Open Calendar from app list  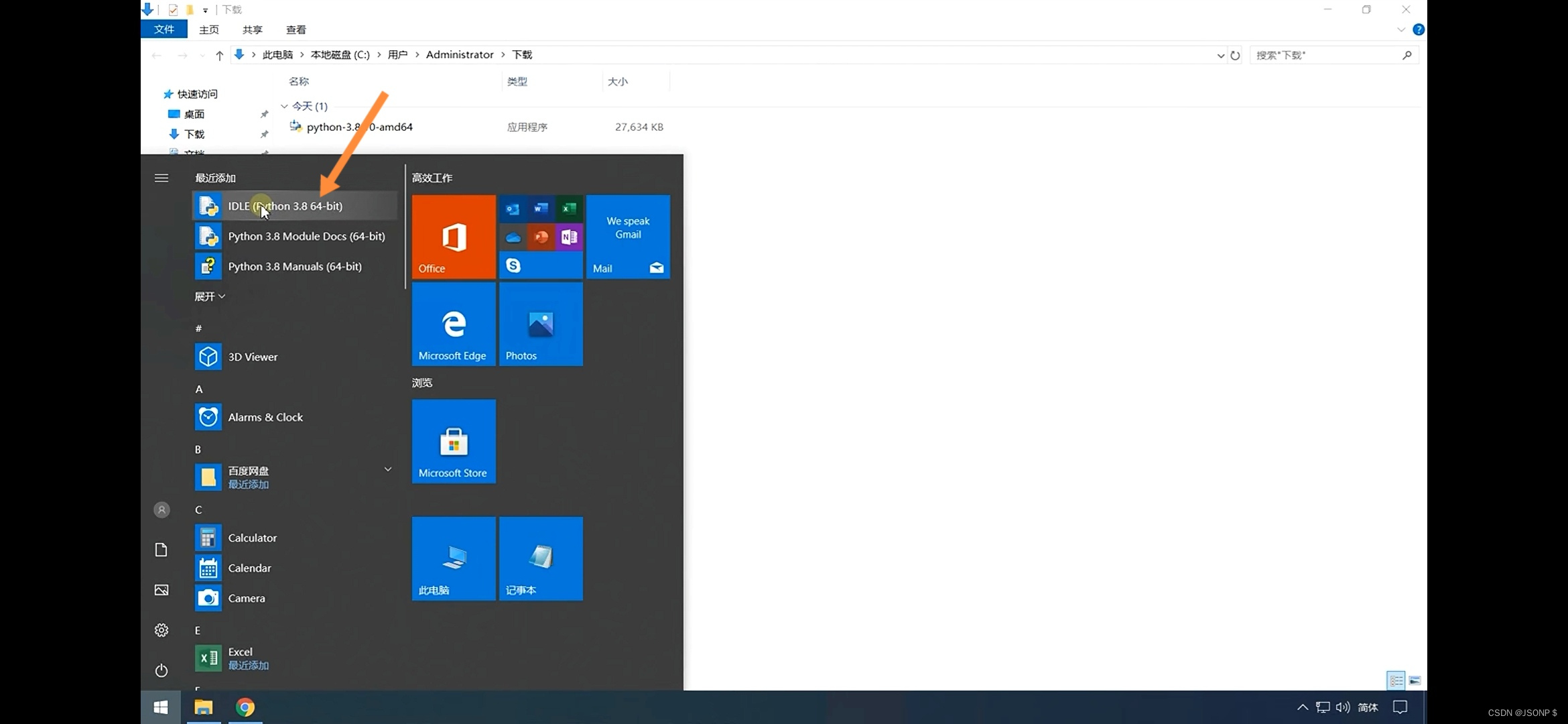(x=295, y=568)
